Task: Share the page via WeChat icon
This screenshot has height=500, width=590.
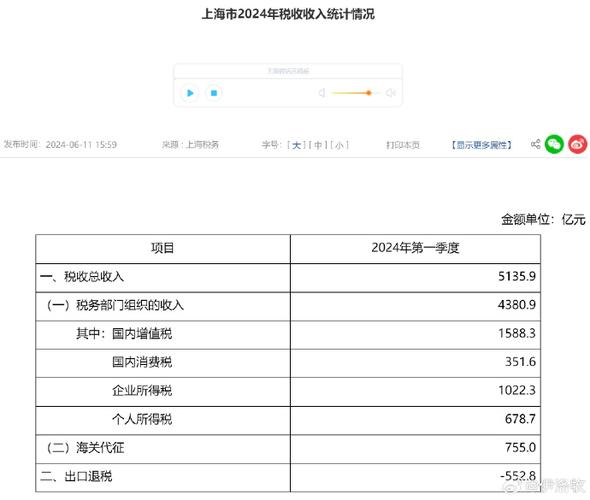Action: [x=554, y=144]
